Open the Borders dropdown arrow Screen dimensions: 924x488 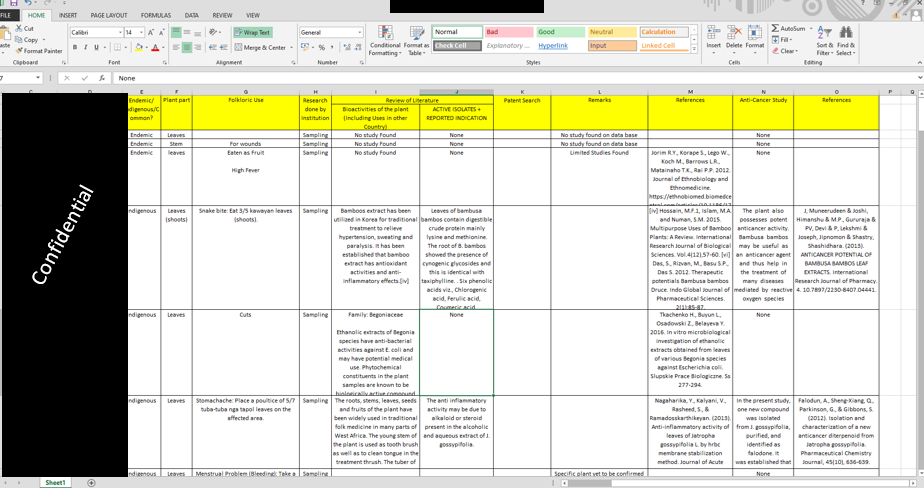(x=127, y=47)
